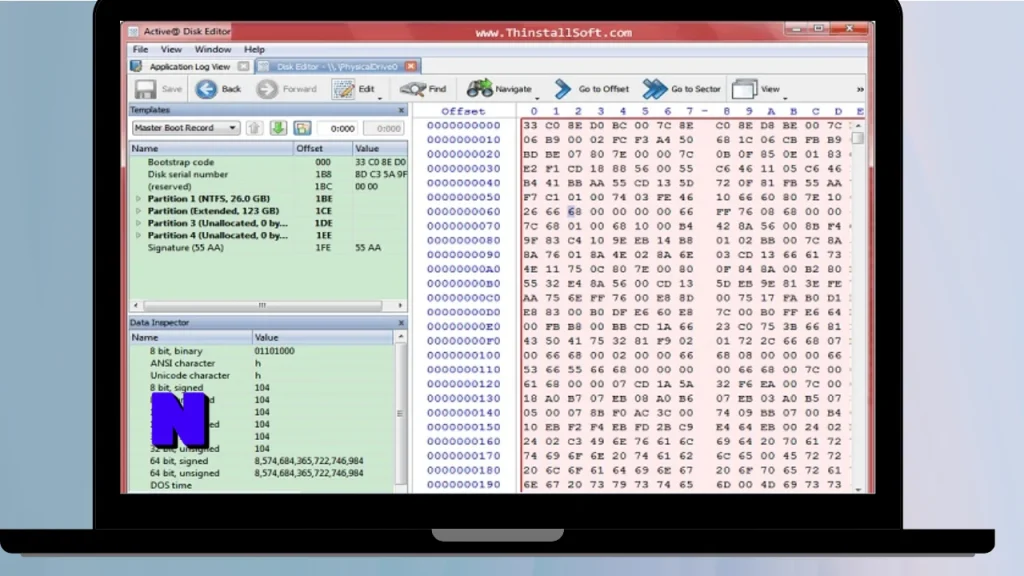Click the green template down-arrow icon
Image resolution: width=1024 pixels, height=576 pixels.
(x=278, y=128)
